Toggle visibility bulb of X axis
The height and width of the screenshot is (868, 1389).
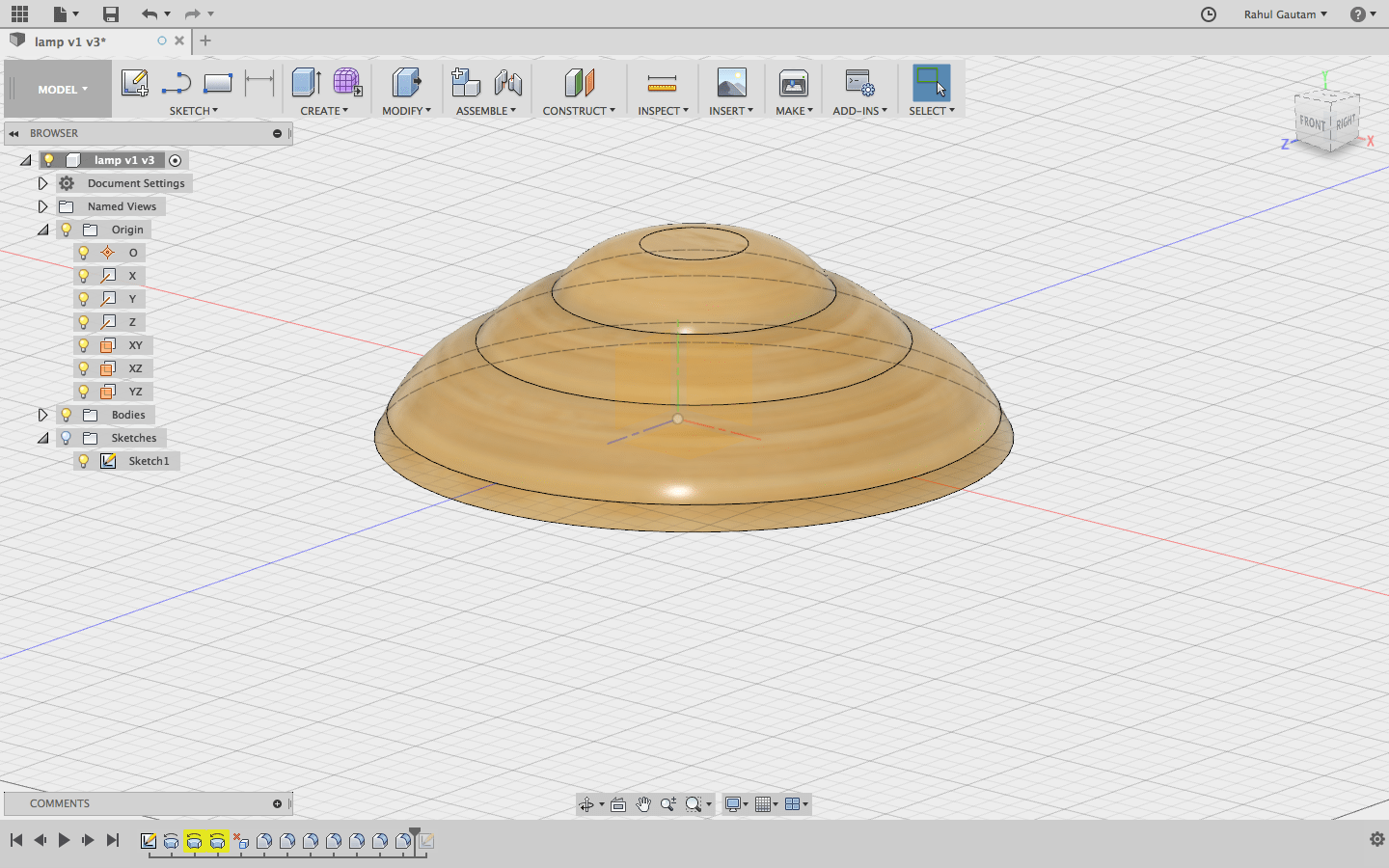pyautogui.click(x=84, y=276)
